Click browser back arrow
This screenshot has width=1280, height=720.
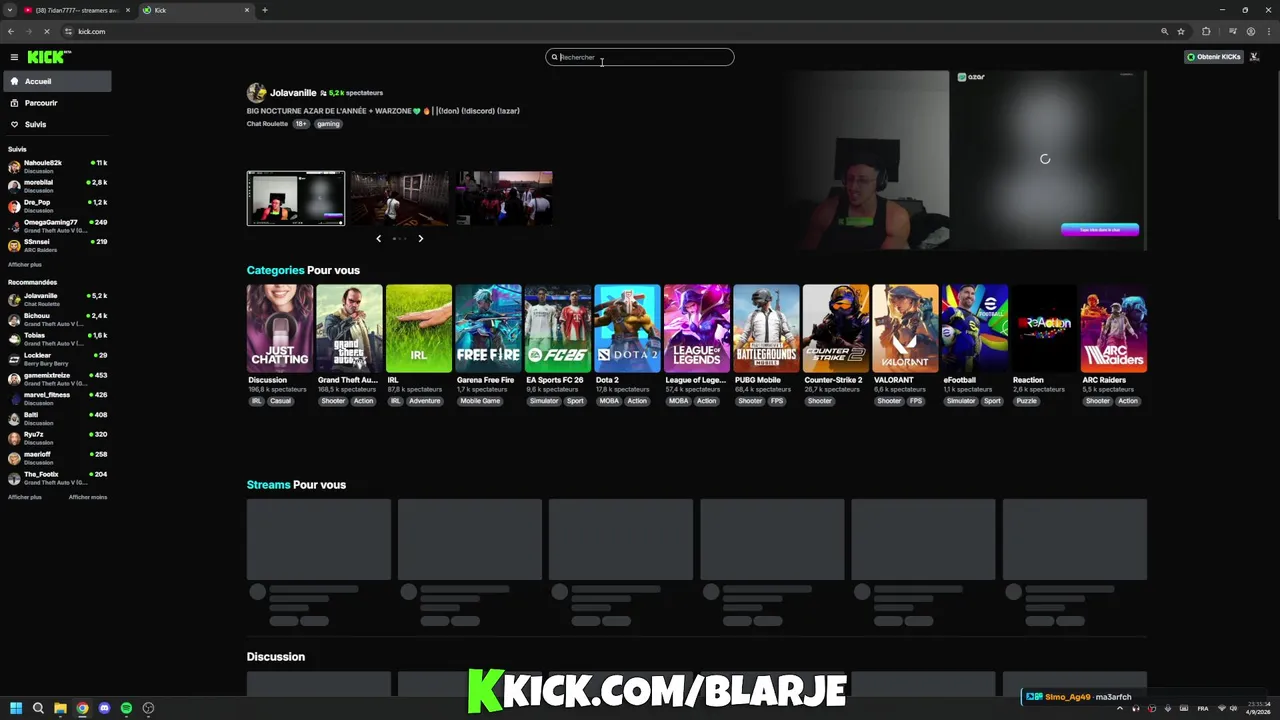pyautogui.click(x=11, y=31)
